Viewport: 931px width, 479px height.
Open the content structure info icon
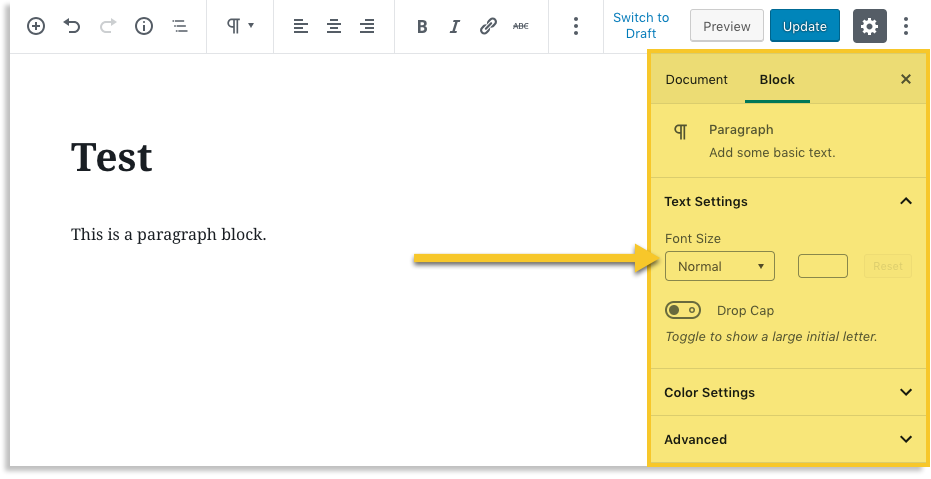click(144, 26)
